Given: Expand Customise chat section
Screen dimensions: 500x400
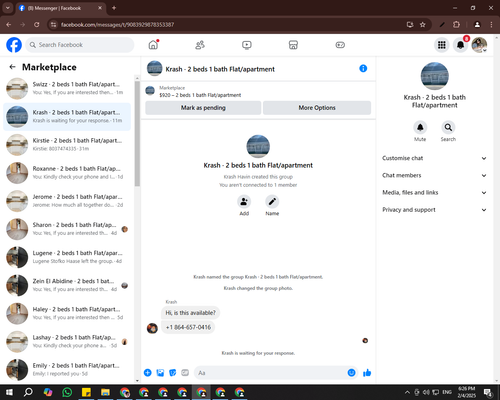Looking at the screenshot, I should click(x=434, y=158).
